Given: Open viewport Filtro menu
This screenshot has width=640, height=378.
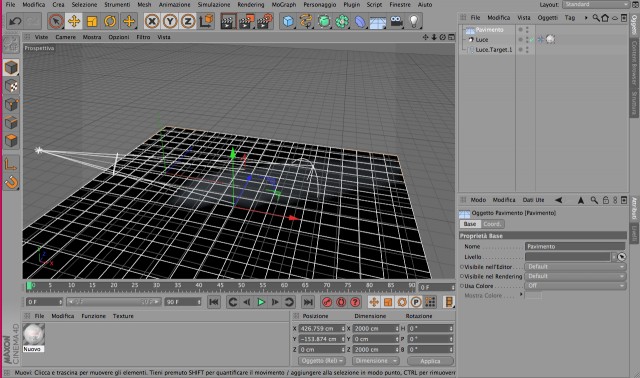Looking at the screenshot, I should click(x=143, y=37).
